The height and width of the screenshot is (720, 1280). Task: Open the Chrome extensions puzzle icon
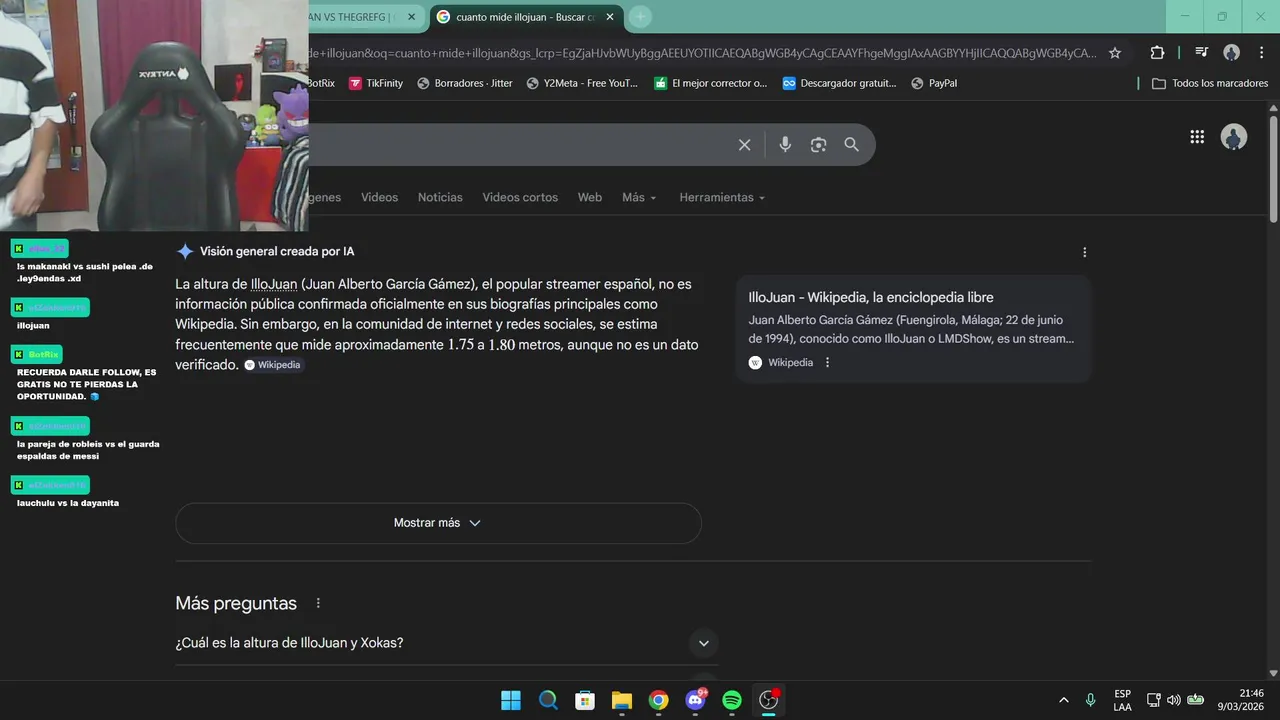point(1157,53)
